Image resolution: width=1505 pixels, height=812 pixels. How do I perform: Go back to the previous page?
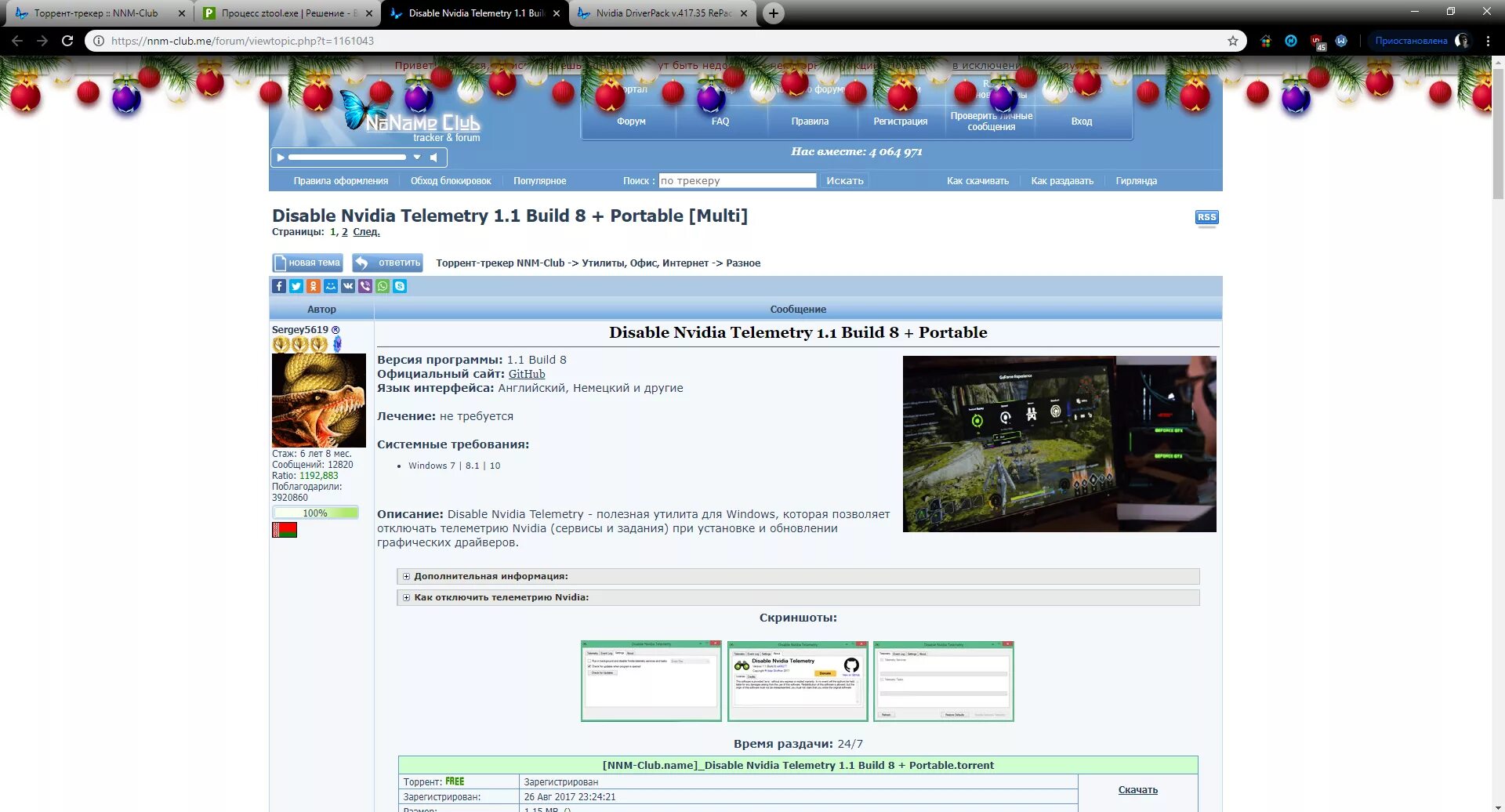[17, 41]
